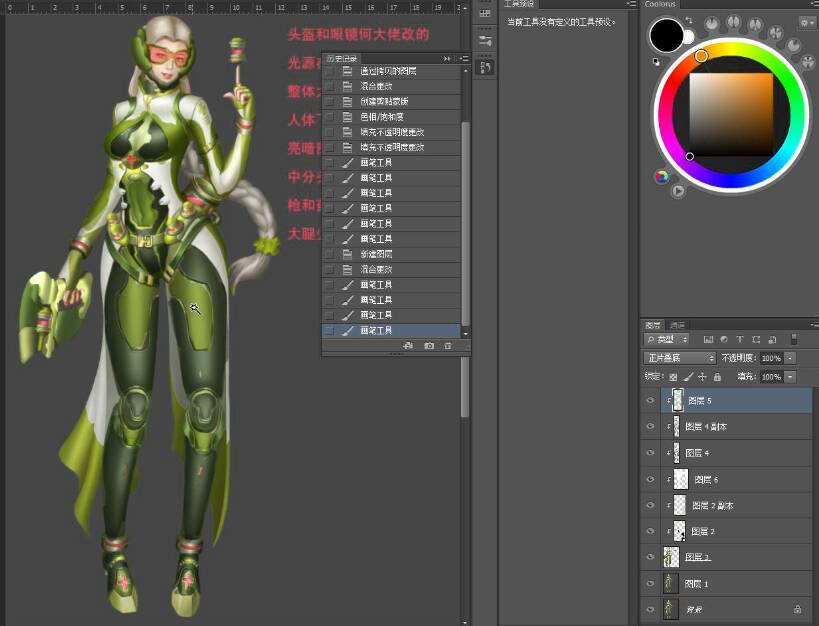Viewport: 819px width, 626px height.
Task: Select the 工具预设 tab
Action: (x=519, y=4)
